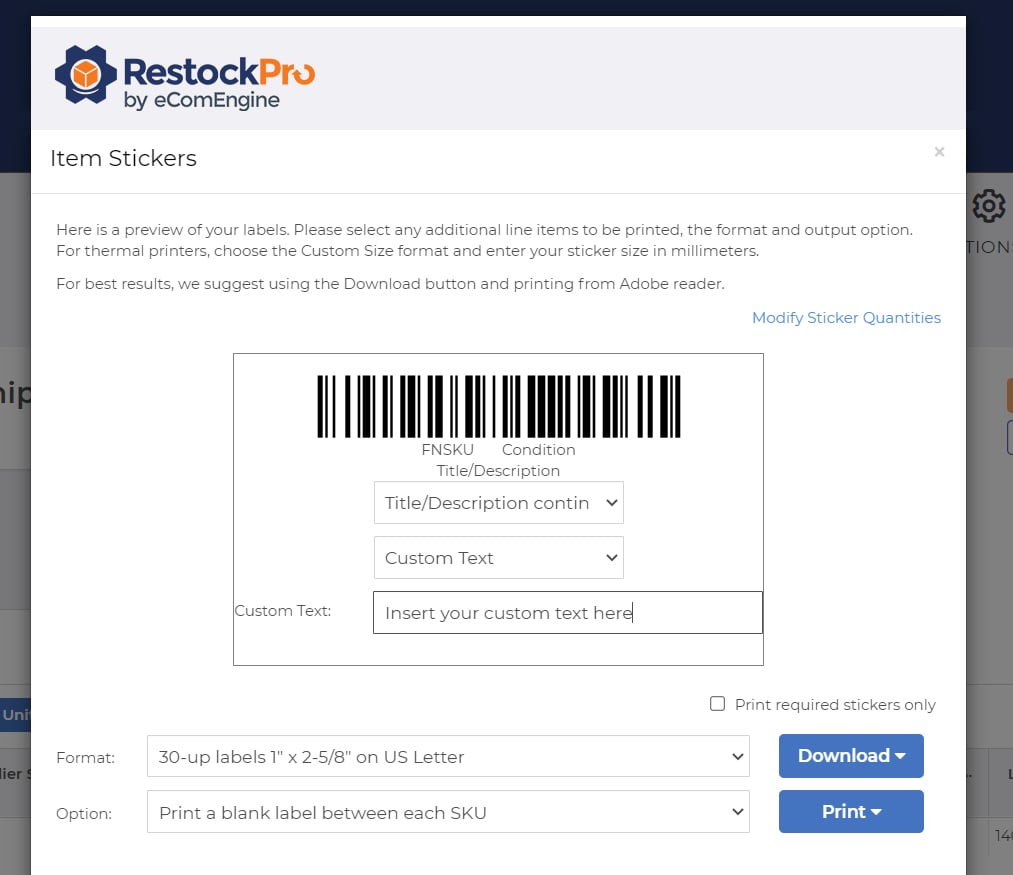Click the Condition label under the barcode
The width and height of the screenshot is (1013, 875).
pos(538,449)
